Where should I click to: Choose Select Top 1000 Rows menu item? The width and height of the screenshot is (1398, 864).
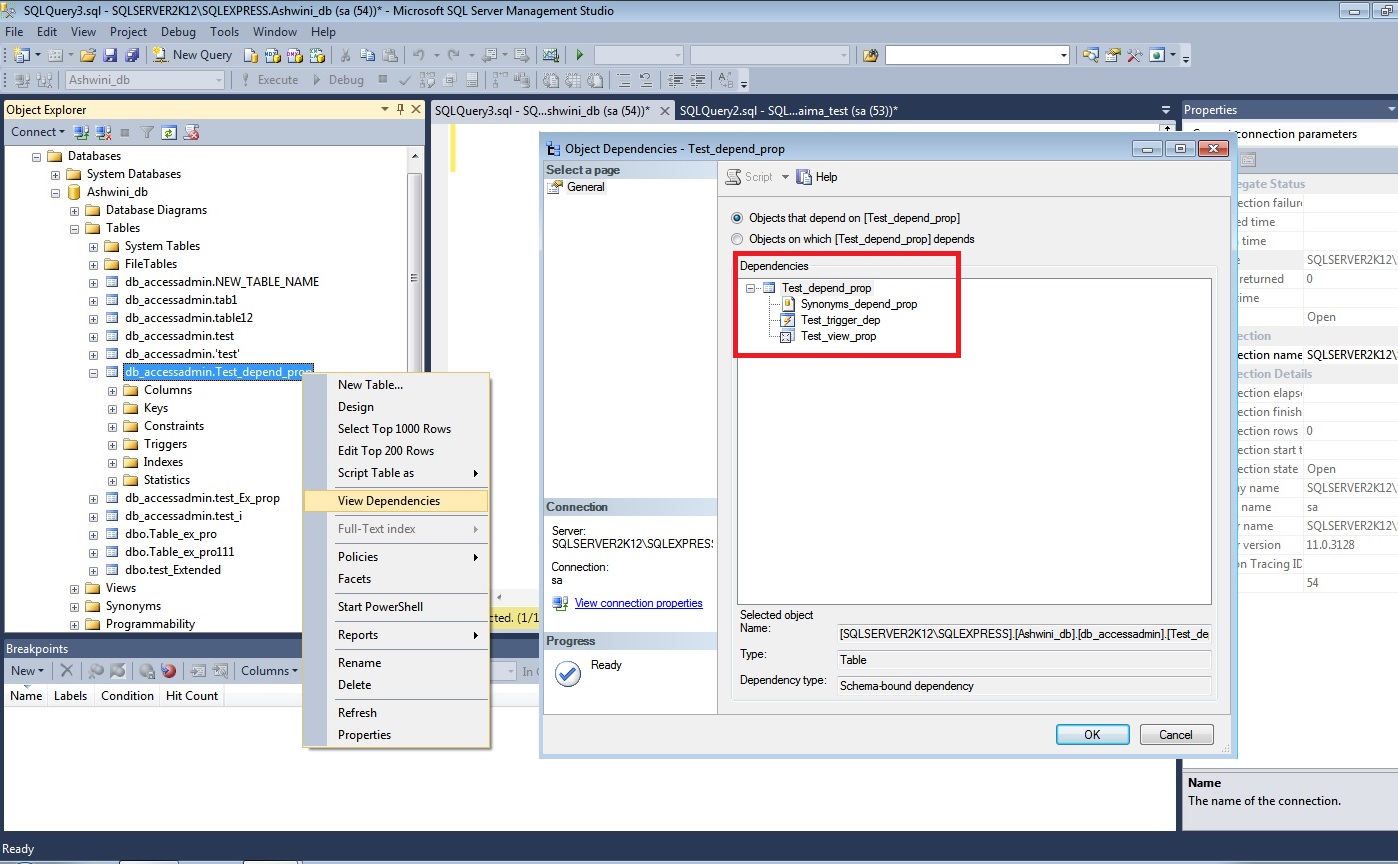(396, 429)
